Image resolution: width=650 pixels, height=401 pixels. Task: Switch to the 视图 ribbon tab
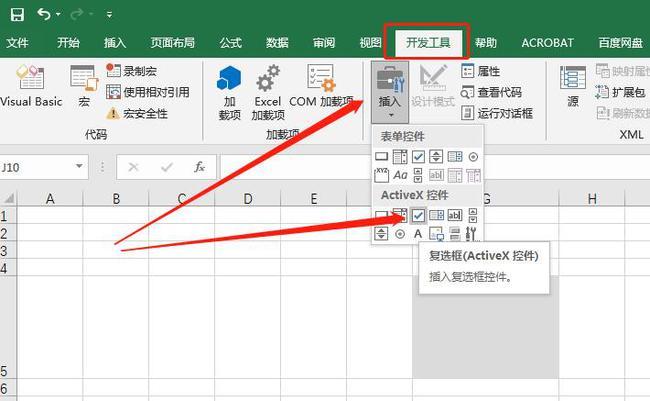[370, 43]
